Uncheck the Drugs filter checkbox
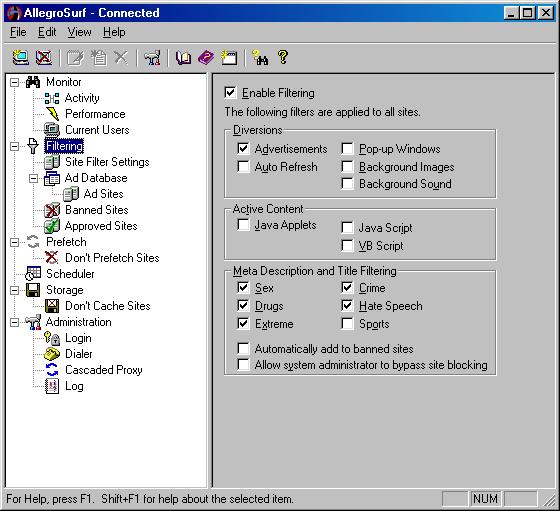 243,306
